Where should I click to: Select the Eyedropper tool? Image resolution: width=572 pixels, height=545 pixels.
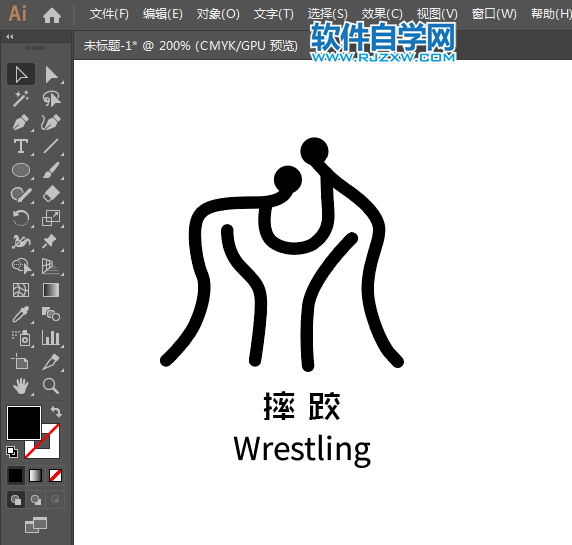(x=21, y=314)
